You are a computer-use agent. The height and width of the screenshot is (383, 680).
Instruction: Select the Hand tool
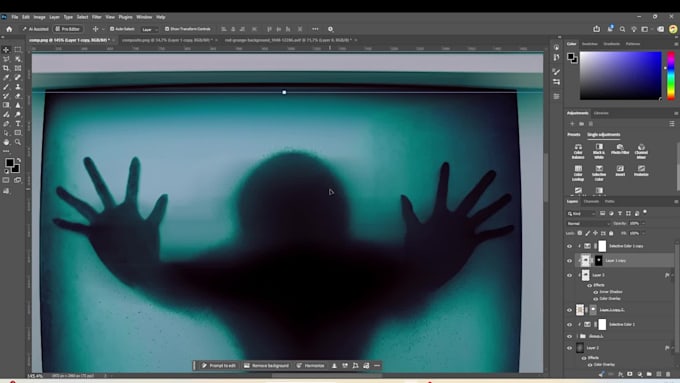6,142
